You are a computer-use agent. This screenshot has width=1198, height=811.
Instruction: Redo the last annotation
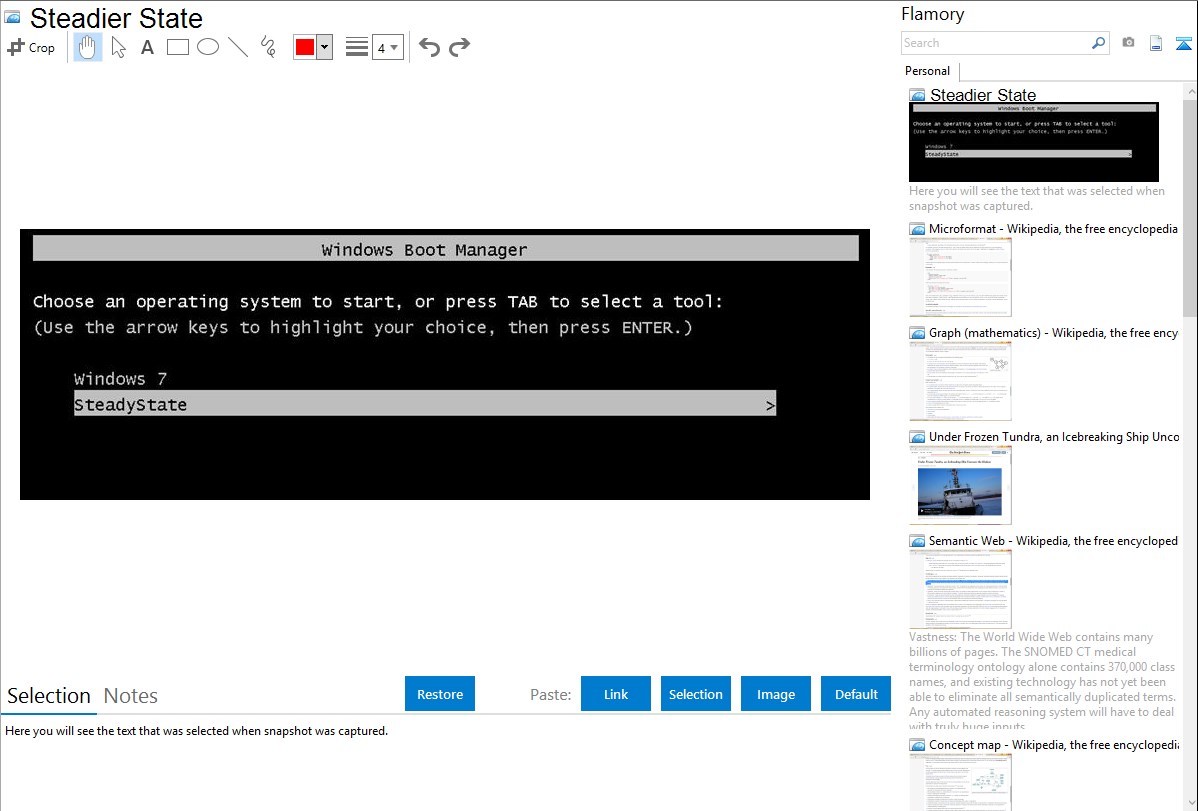459,47
